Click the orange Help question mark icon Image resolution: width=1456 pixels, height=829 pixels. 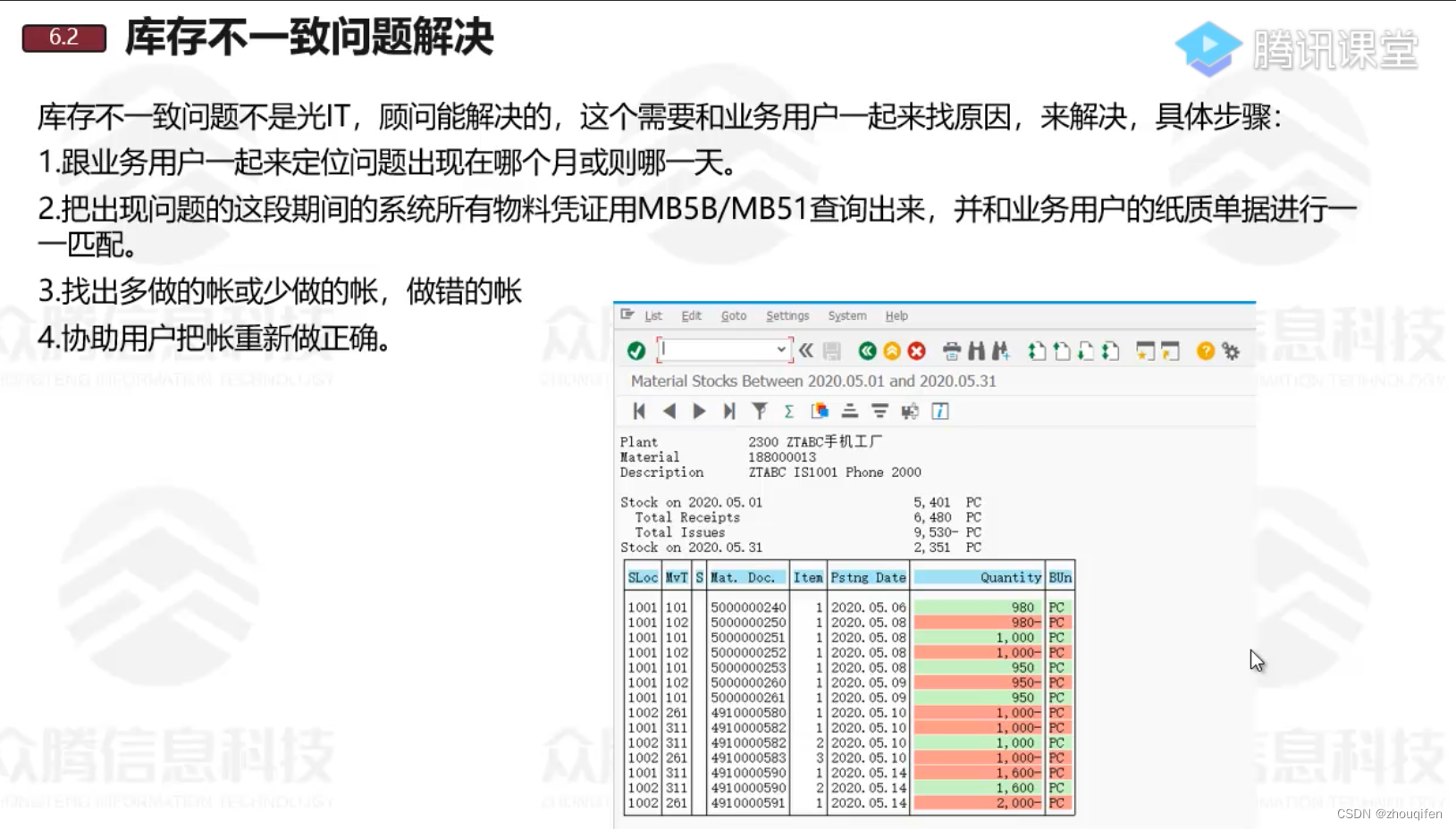click(1206, 351)
